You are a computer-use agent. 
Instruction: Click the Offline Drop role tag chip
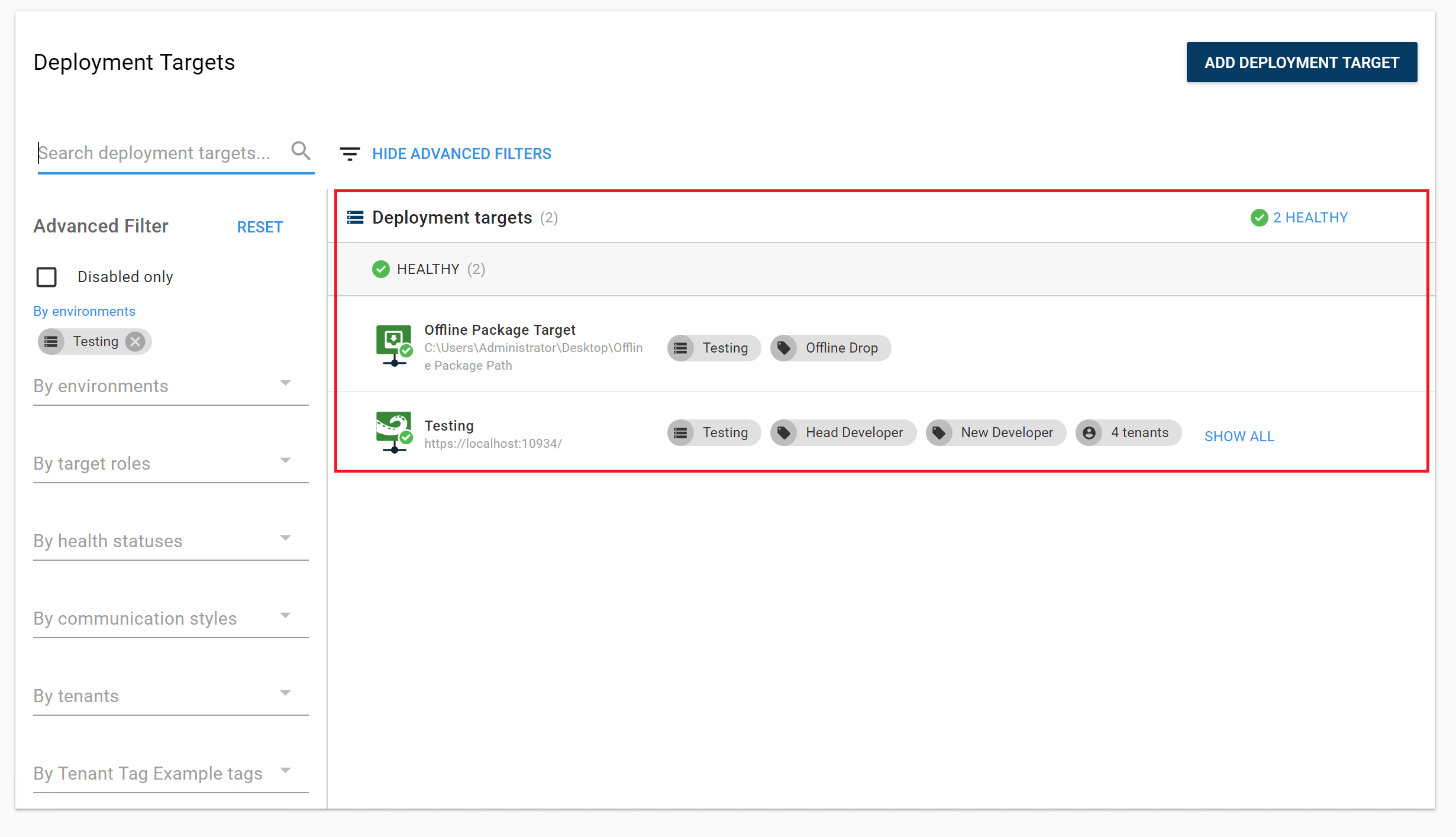tap(831, 348)
